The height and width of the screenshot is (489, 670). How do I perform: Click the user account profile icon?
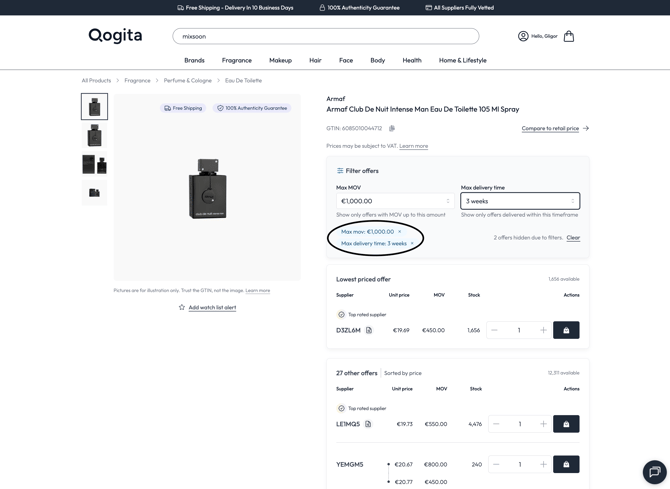[523, 36]
